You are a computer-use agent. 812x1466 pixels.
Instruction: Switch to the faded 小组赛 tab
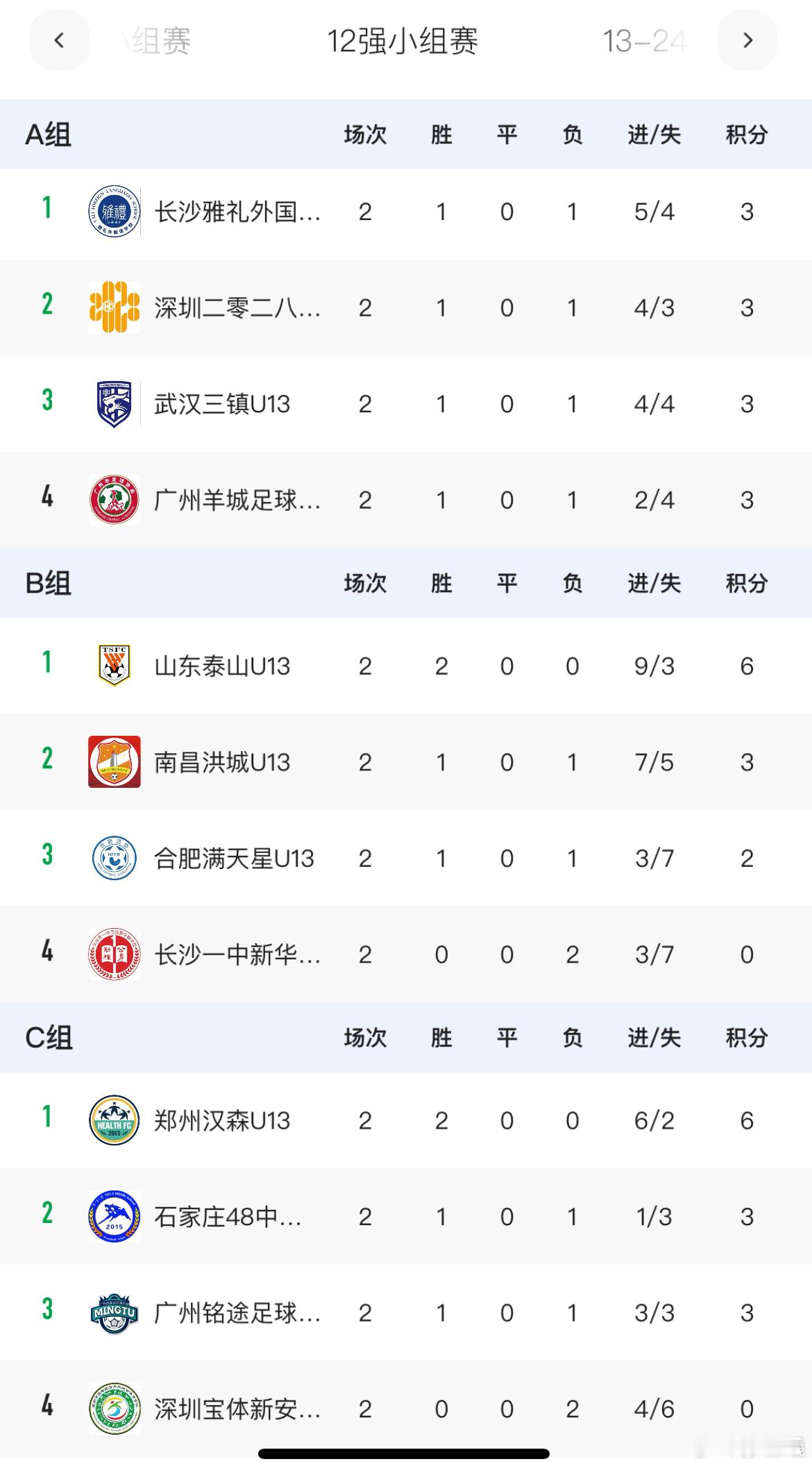[154, 41]
